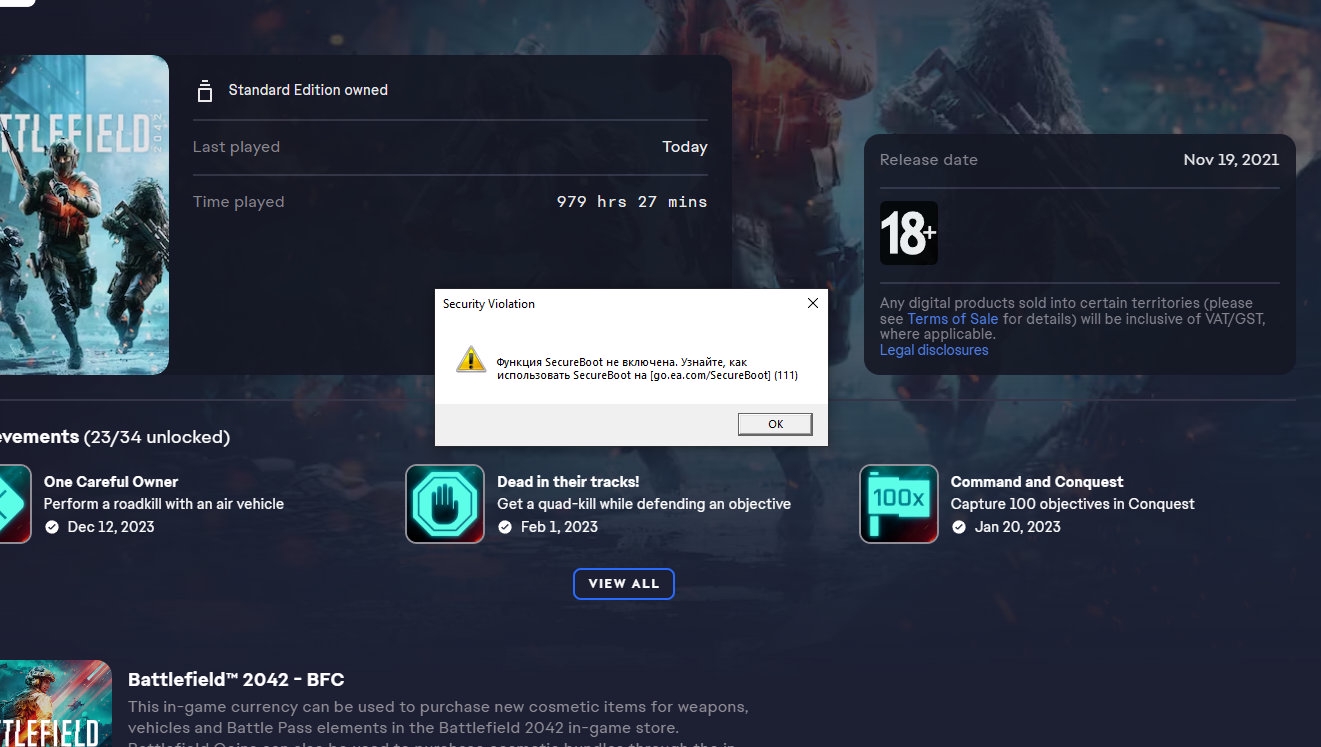Click the "Dec 12, 2023" unlock date
This screenshot has width=1321, height=747.
(x=111, y=527)
